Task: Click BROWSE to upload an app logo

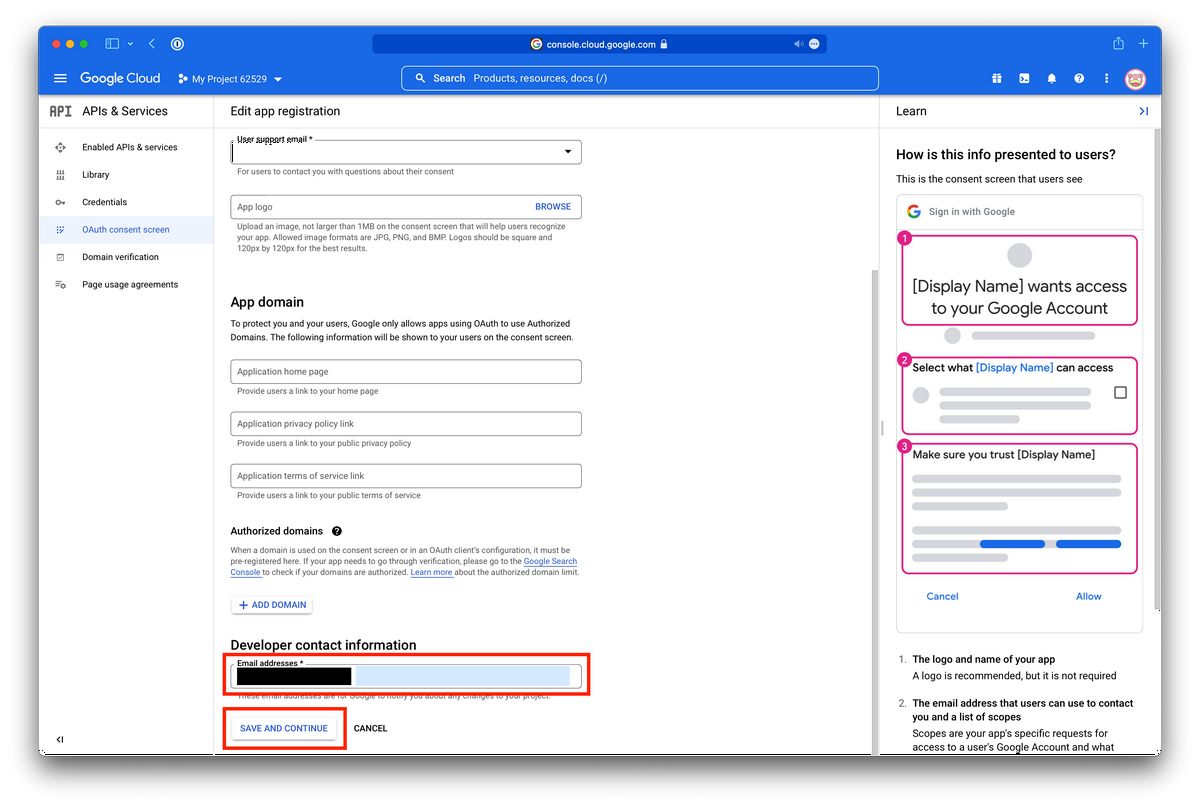Action: pyautogui.click(x=553, y=207)
